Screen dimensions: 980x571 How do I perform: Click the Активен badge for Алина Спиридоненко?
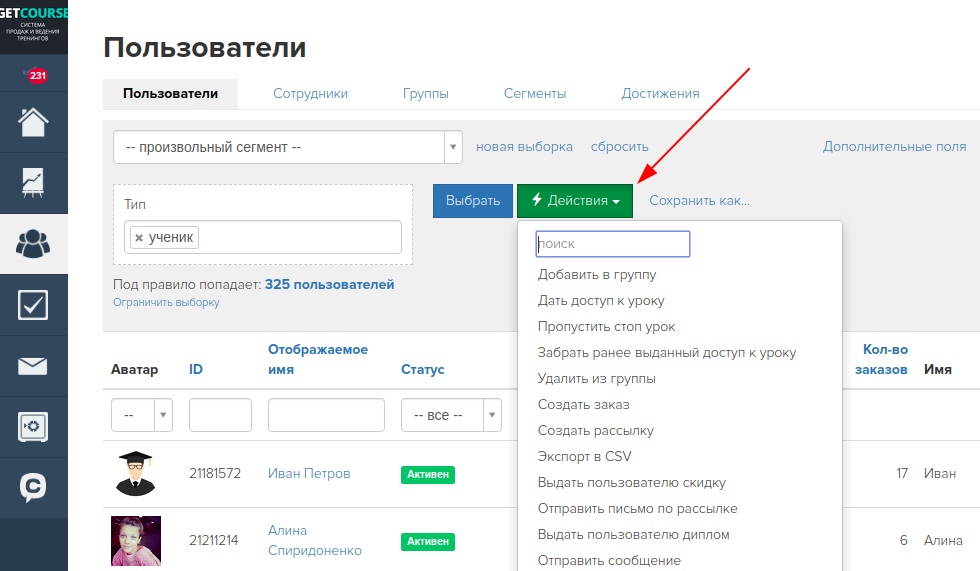click(428, 542)
